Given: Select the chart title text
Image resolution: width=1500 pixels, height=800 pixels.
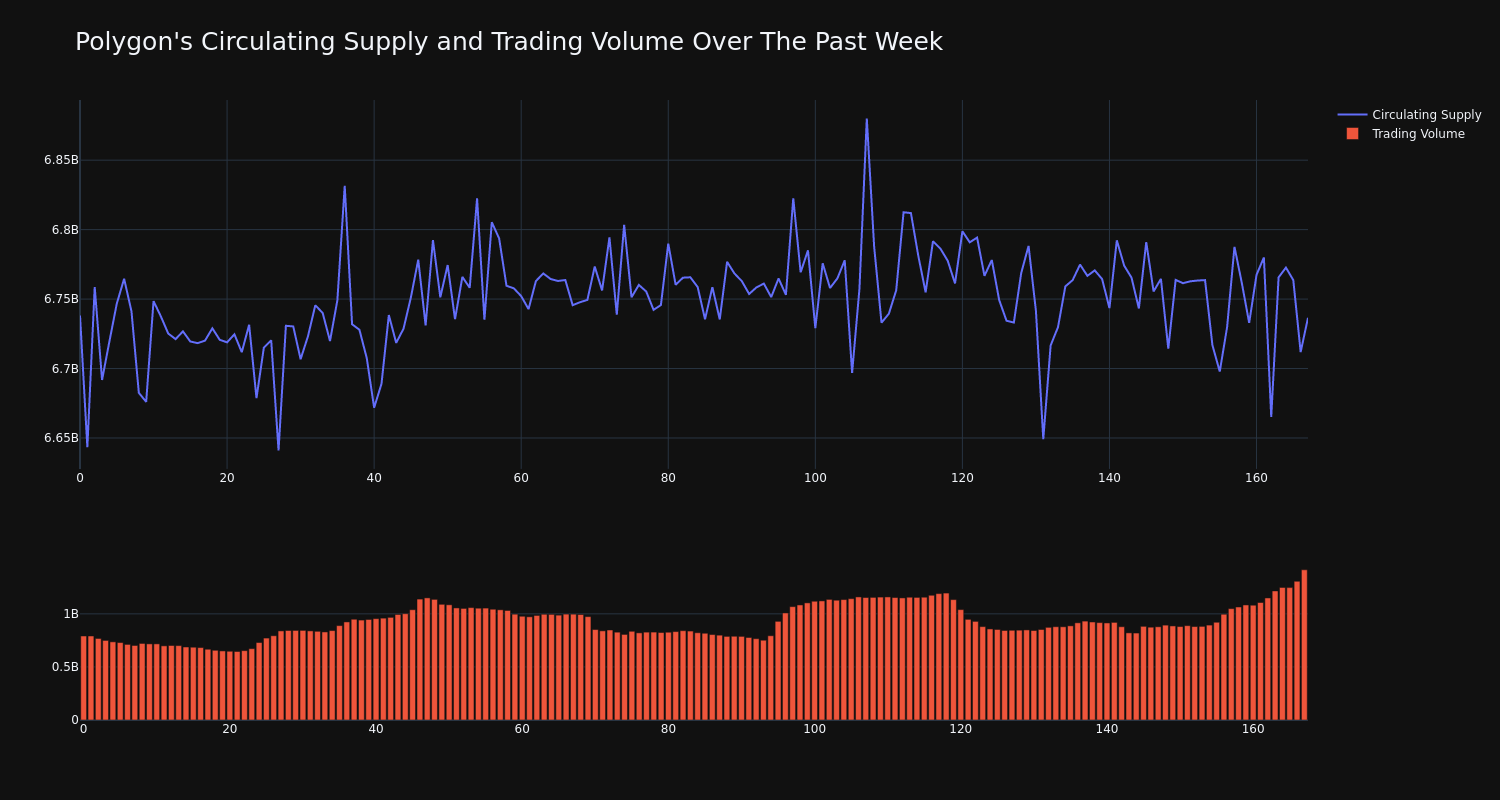Looking at the screenshot, I should point(509,42).
